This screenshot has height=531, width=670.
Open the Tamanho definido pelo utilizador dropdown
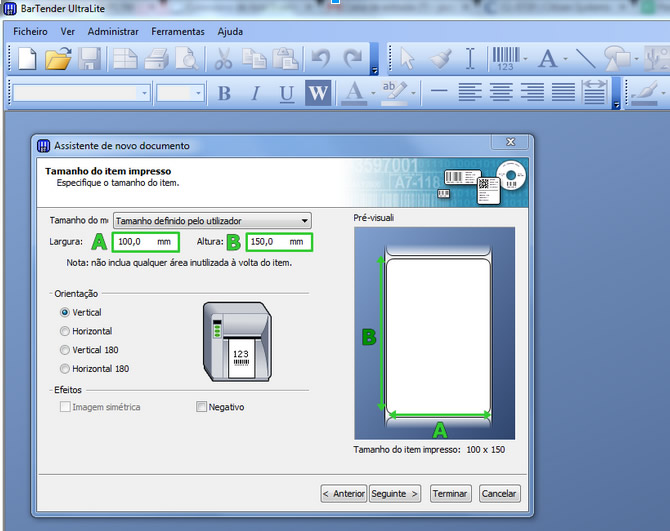[x=211, y=221]
